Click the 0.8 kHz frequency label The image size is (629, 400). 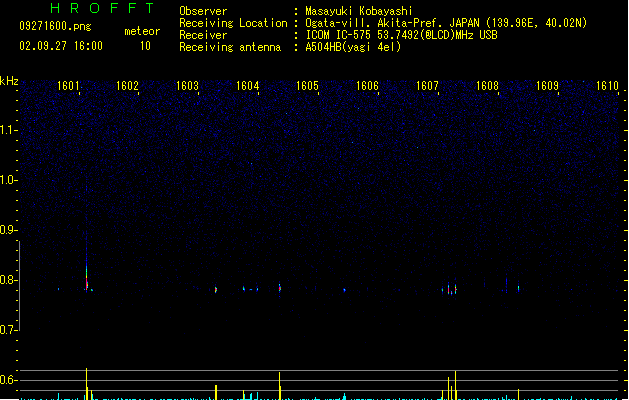point(8,280)
